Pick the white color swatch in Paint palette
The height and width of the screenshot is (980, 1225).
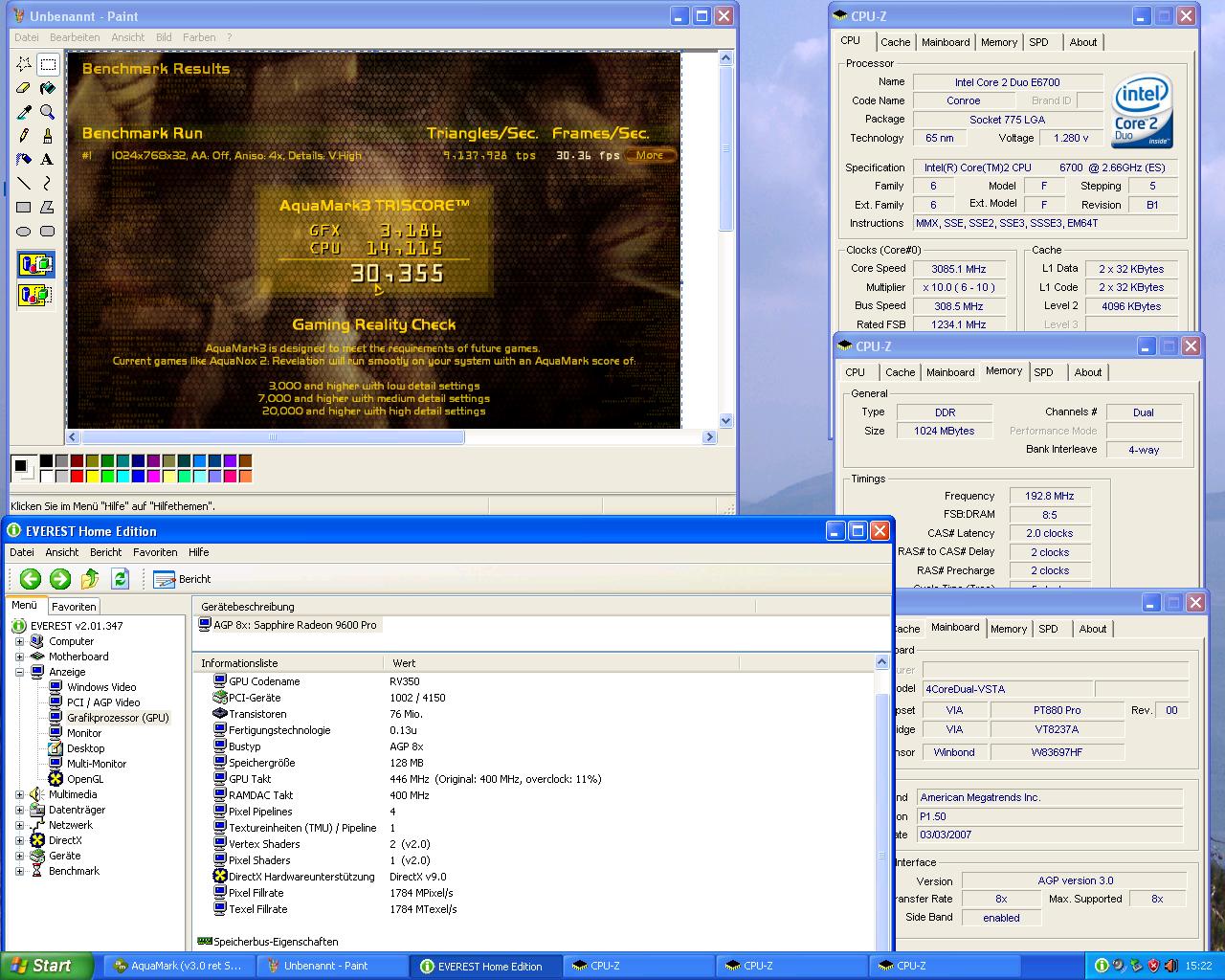tap(46, 477)
